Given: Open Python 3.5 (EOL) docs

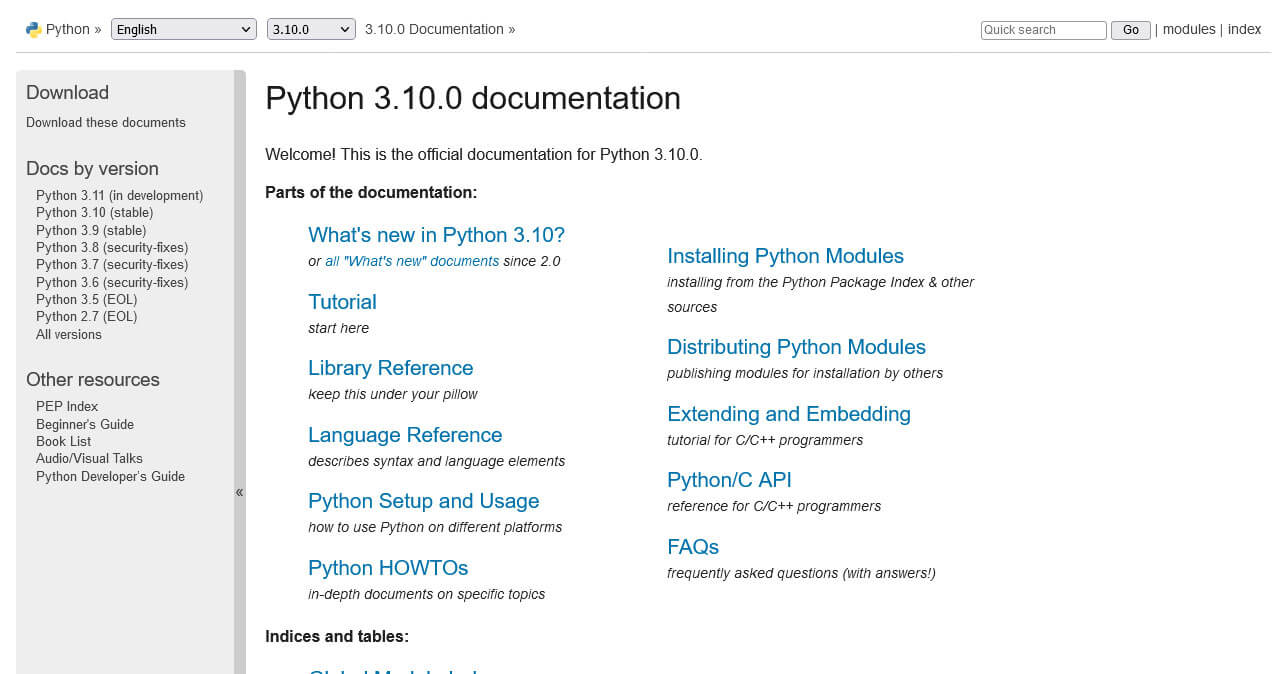Looking at the screenshot, I should pos(87,299).
